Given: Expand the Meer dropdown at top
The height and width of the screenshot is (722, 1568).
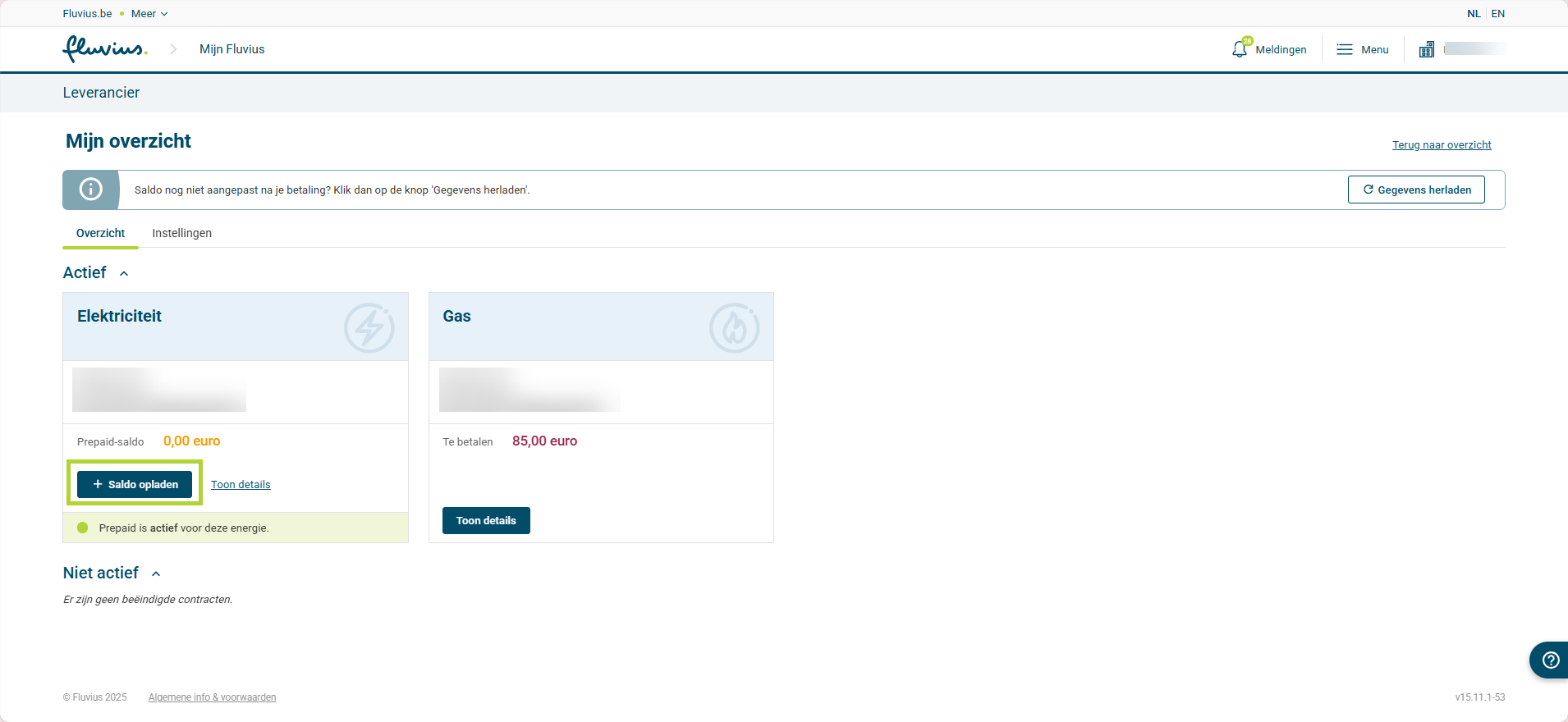Looking at the screenshot, I should [x=149, y=14].
